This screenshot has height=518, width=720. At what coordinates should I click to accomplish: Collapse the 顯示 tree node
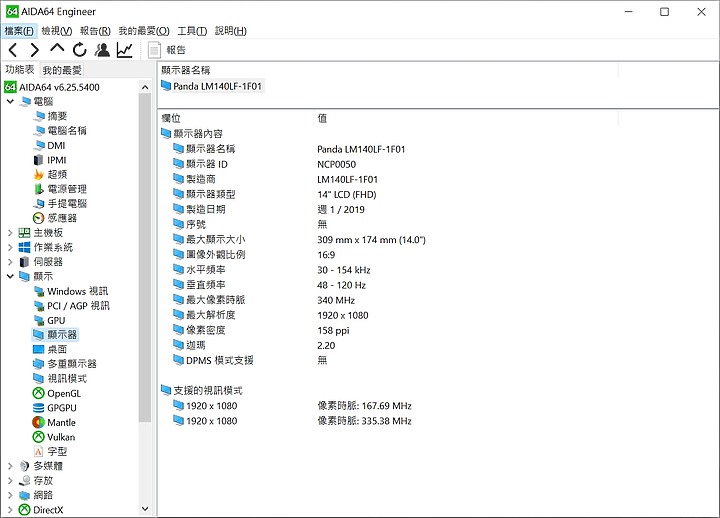click(x=10, y=276)
